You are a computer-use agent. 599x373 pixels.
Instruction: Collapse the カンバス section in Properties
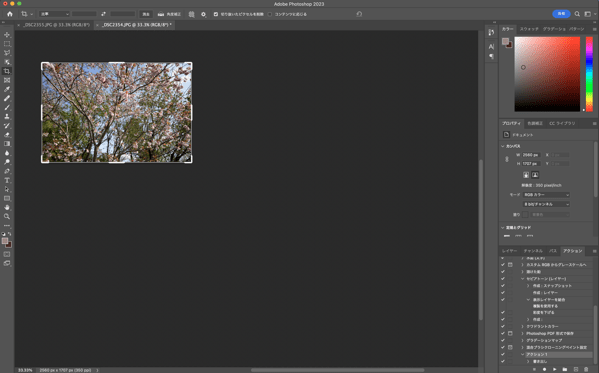pos(503,146)
